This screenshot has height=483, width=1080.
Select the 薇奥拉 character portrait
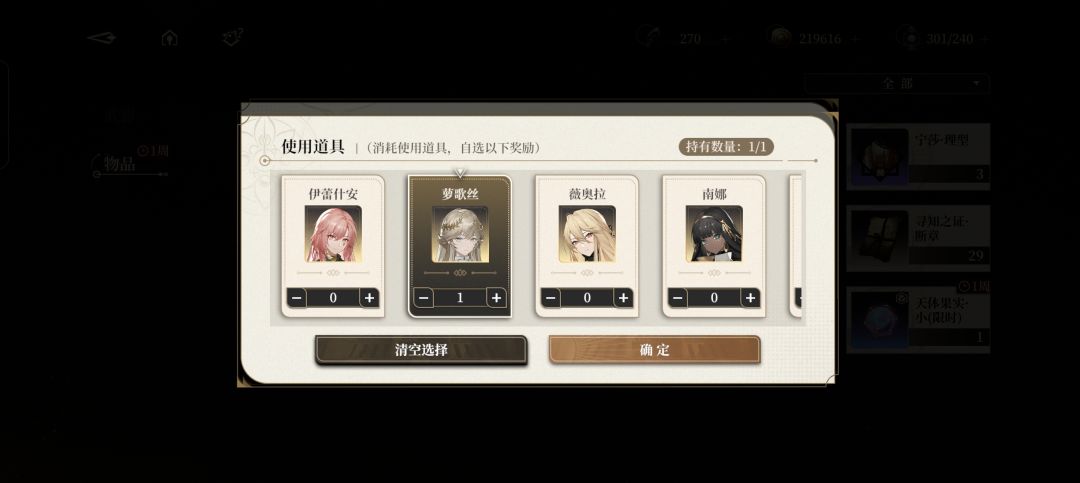[587, 234]
